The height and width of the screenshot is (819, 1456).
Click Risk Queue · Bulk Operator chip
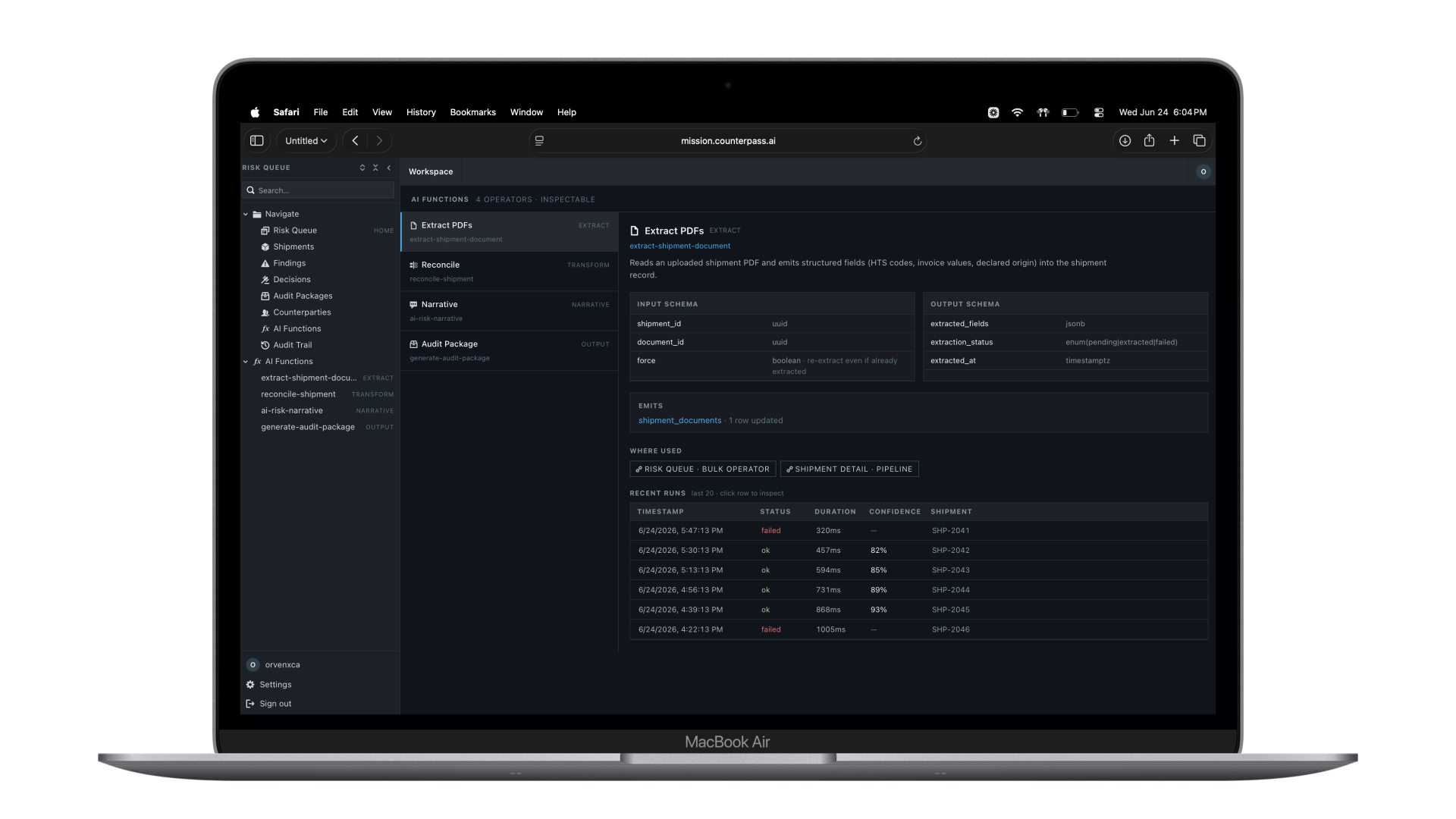tap(702, 469)
